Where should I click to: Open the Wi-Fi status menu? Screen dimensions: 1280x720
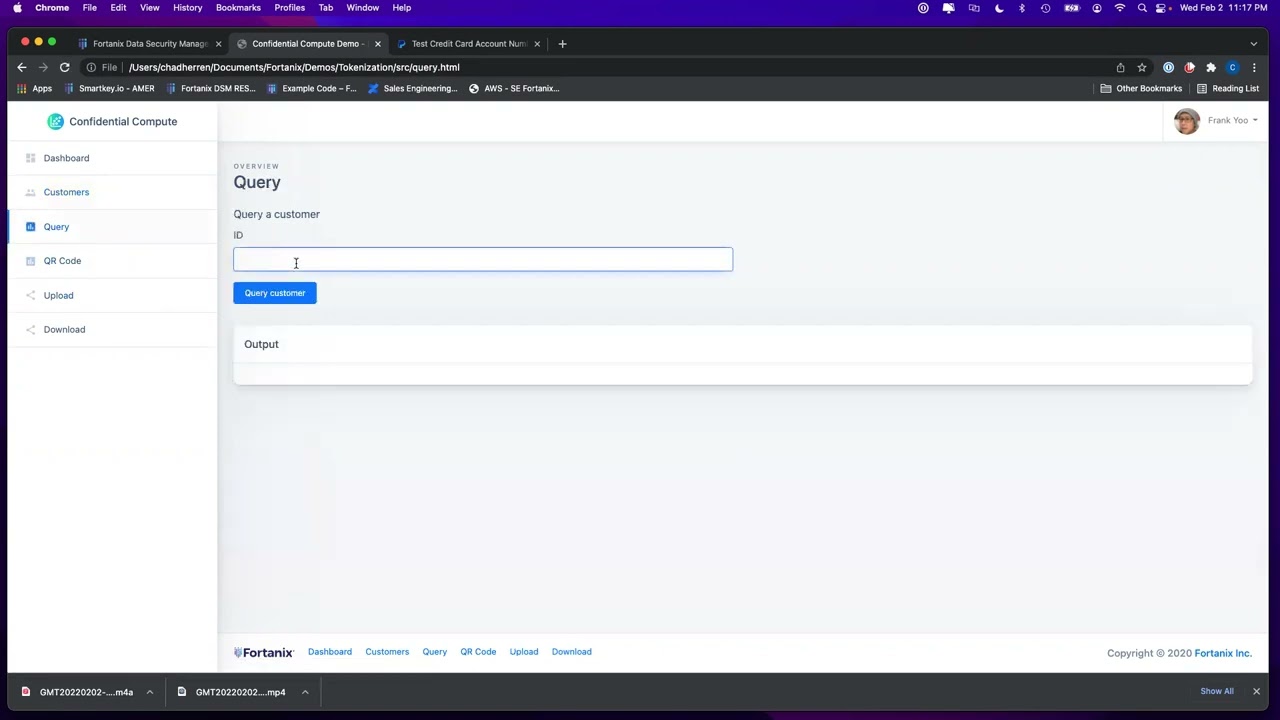(x=1119, y=8)
